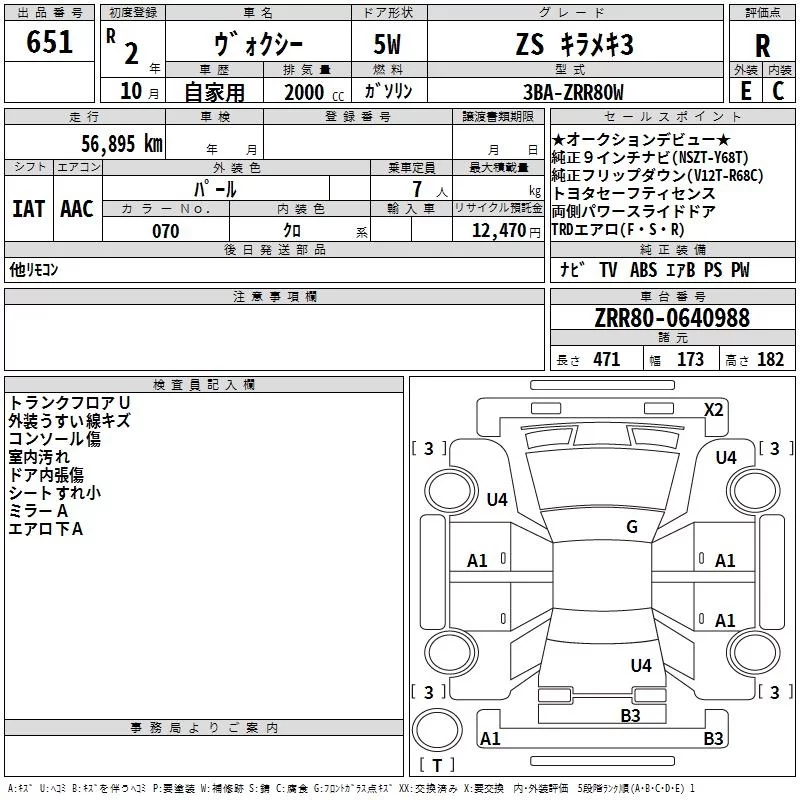
Task: Click inspector note 外装うすい線キズ
Action: coord(70,421)
